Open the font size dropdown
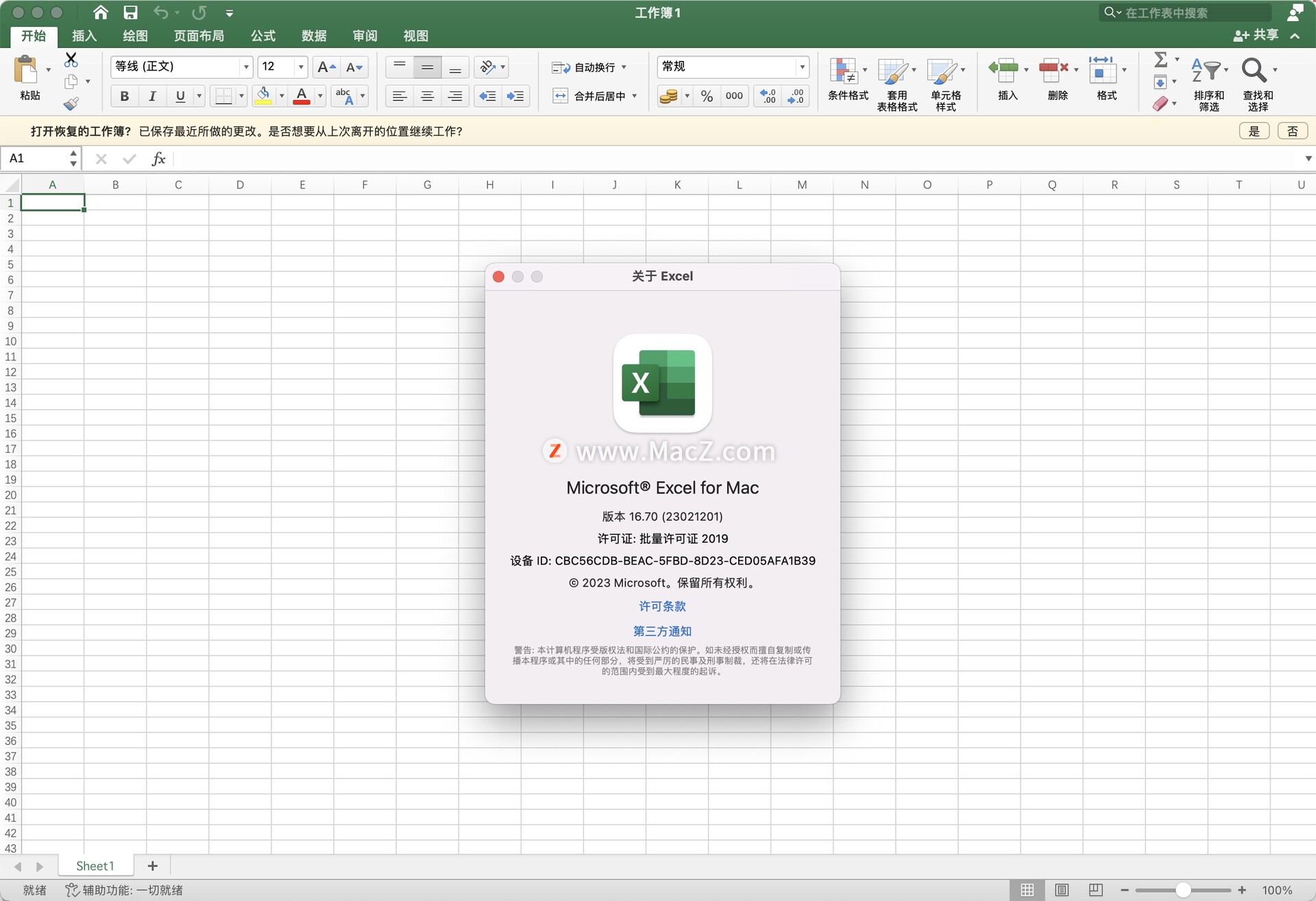Screen dimensions: 1316x901 pyautogui.click(x=301, y=66)
